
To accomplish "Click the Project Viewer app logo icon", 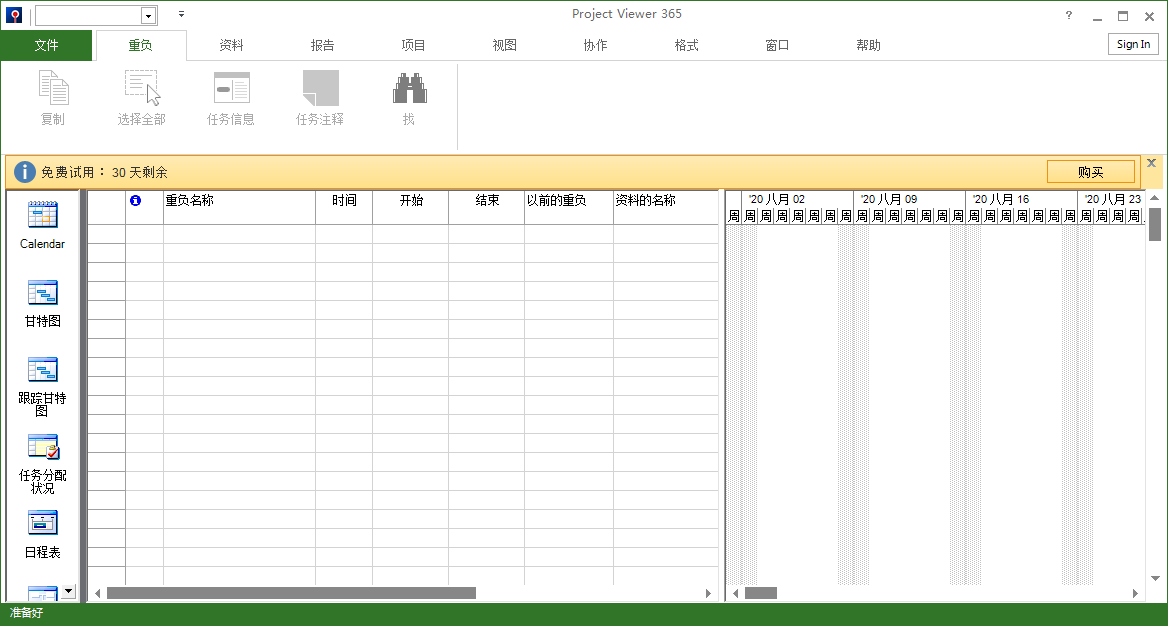I will tap(13, 15).
